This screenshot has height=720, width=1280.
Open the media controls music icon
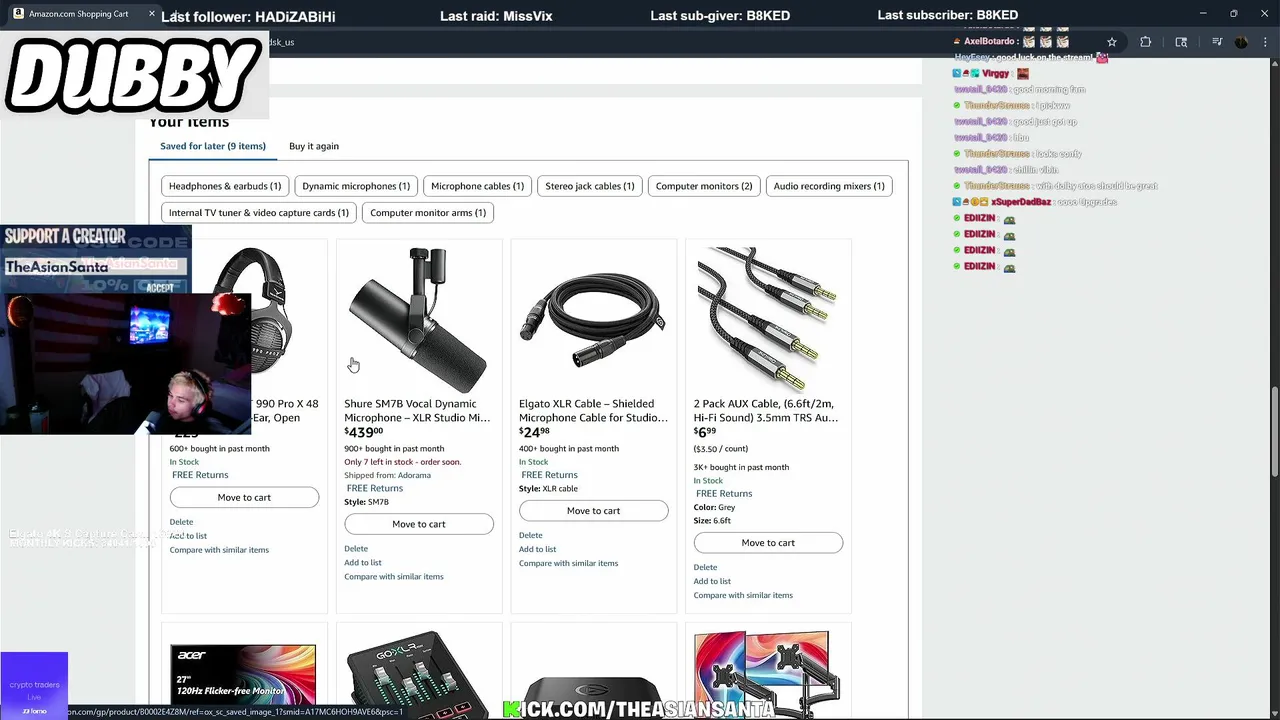(1217, 42)
